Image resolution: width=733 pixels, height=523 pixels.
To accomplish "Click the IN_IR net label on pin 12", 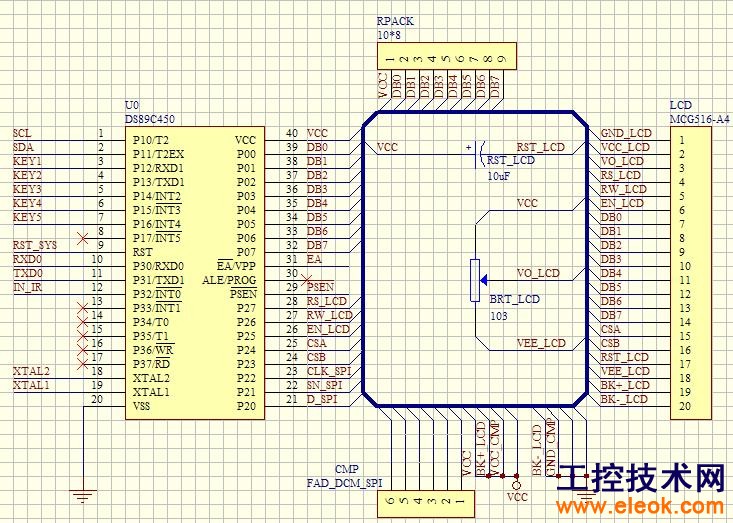I will pyautogui.click(x=28, y=287).
